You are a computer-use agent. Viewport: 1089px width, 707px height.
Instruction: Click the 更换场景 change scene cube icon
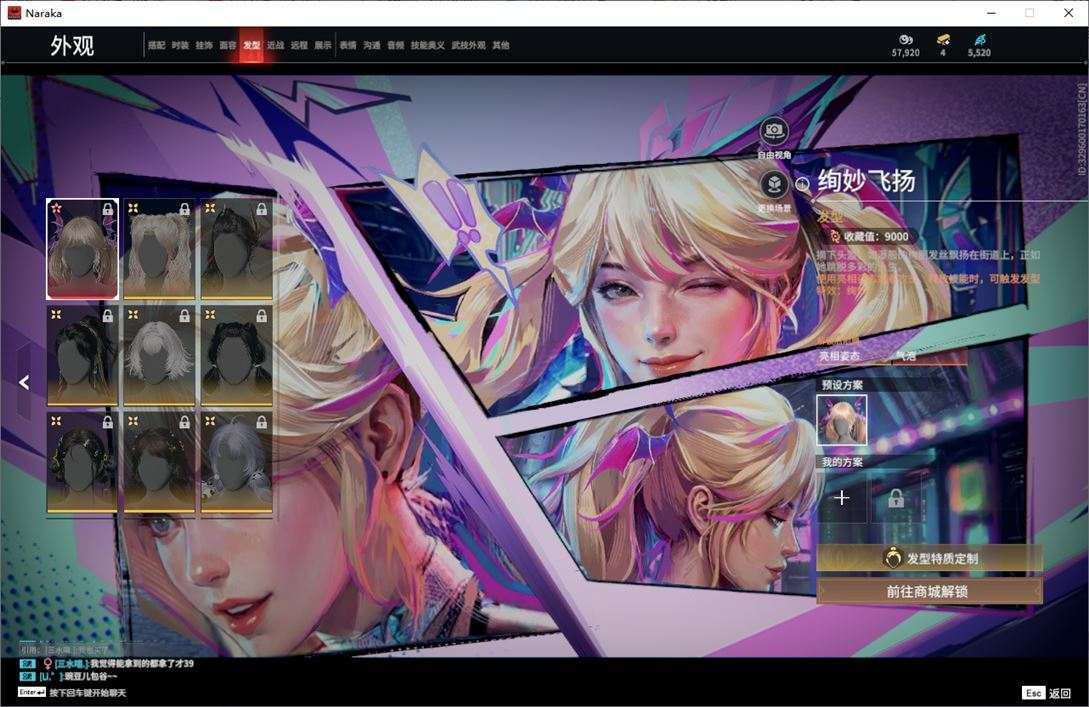coord(774,185)
